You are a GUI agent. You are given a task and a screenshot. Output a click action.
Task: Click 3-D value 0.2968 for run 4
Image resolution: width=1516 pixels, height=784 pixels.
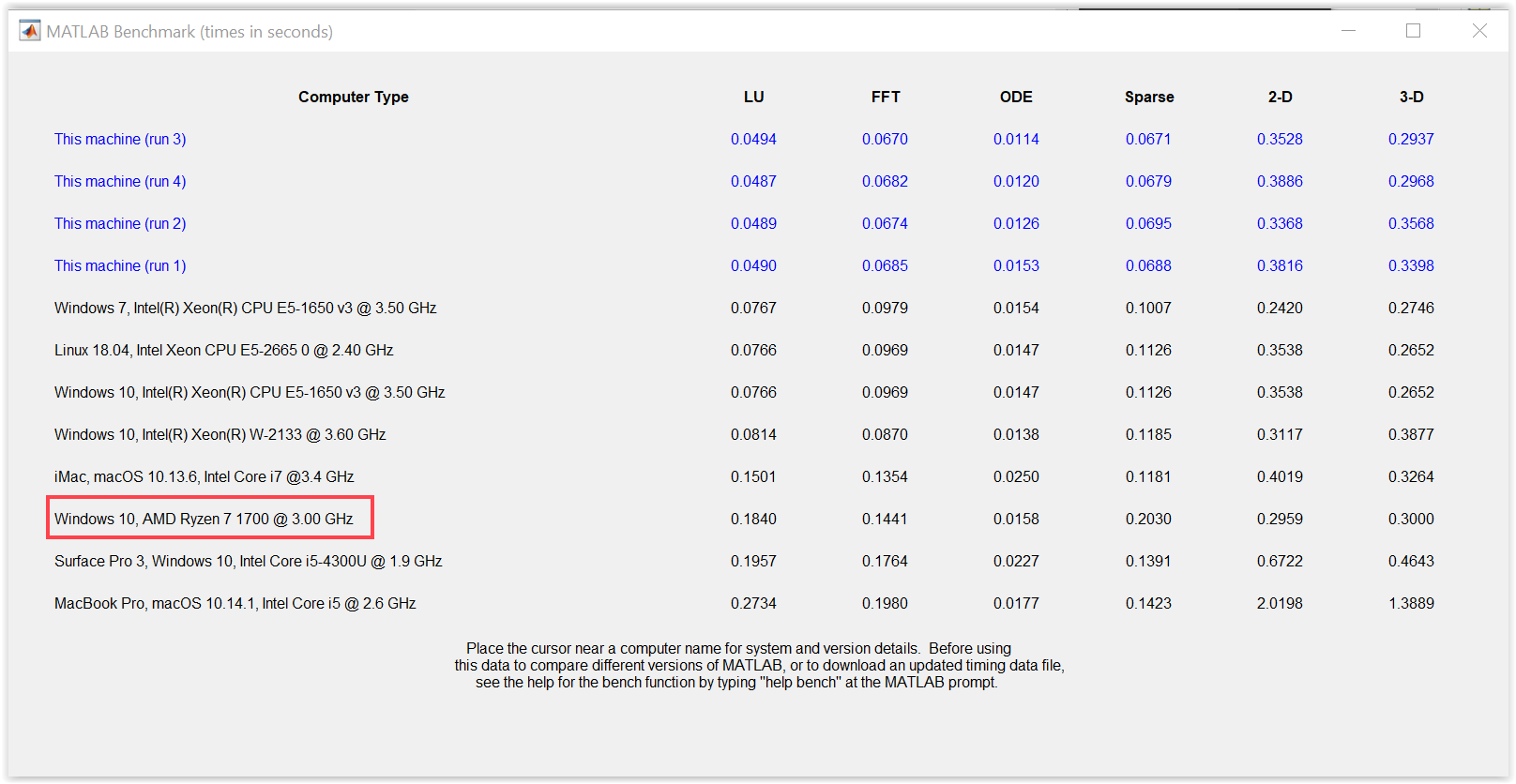click(x=1412, y=181)
